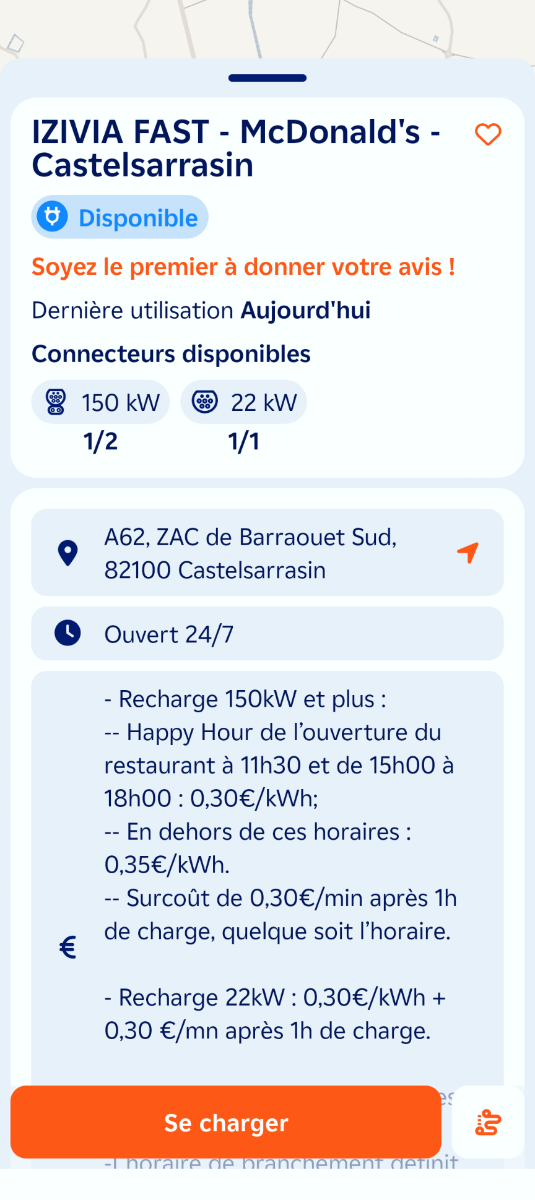
Task: Open navigation with orange arrow icon
Action: click(468, 552)
